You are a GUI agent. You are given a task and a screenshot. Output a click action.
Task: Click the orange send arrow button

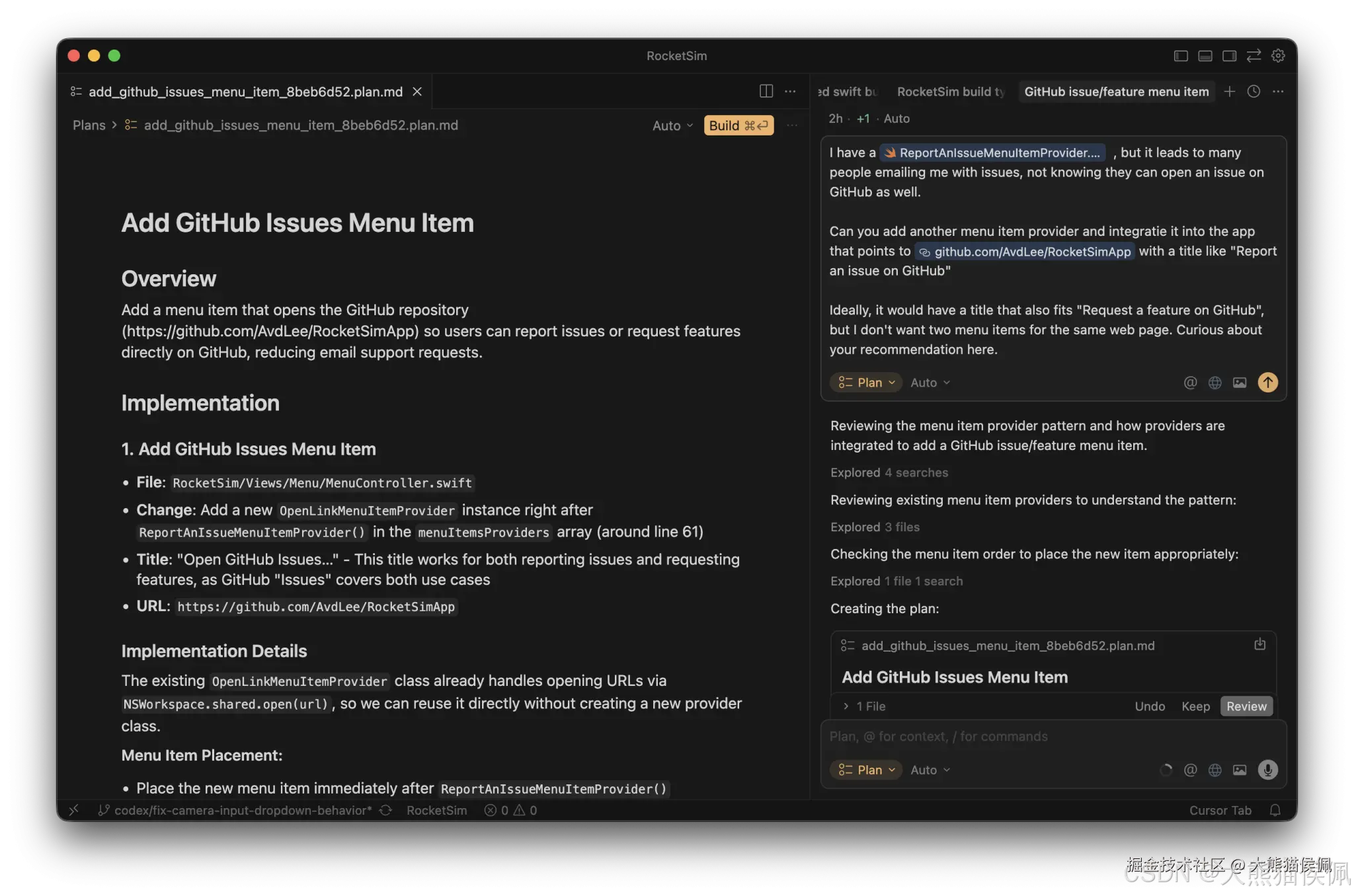click(x=1267, y=383)
